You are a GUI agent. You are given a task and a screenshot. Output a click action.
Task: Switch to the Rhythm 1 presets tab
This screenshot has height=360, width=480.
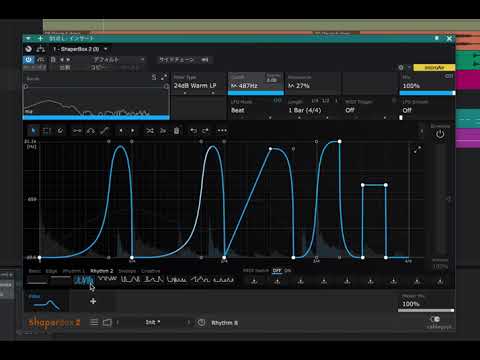click(x=73, y=271)
